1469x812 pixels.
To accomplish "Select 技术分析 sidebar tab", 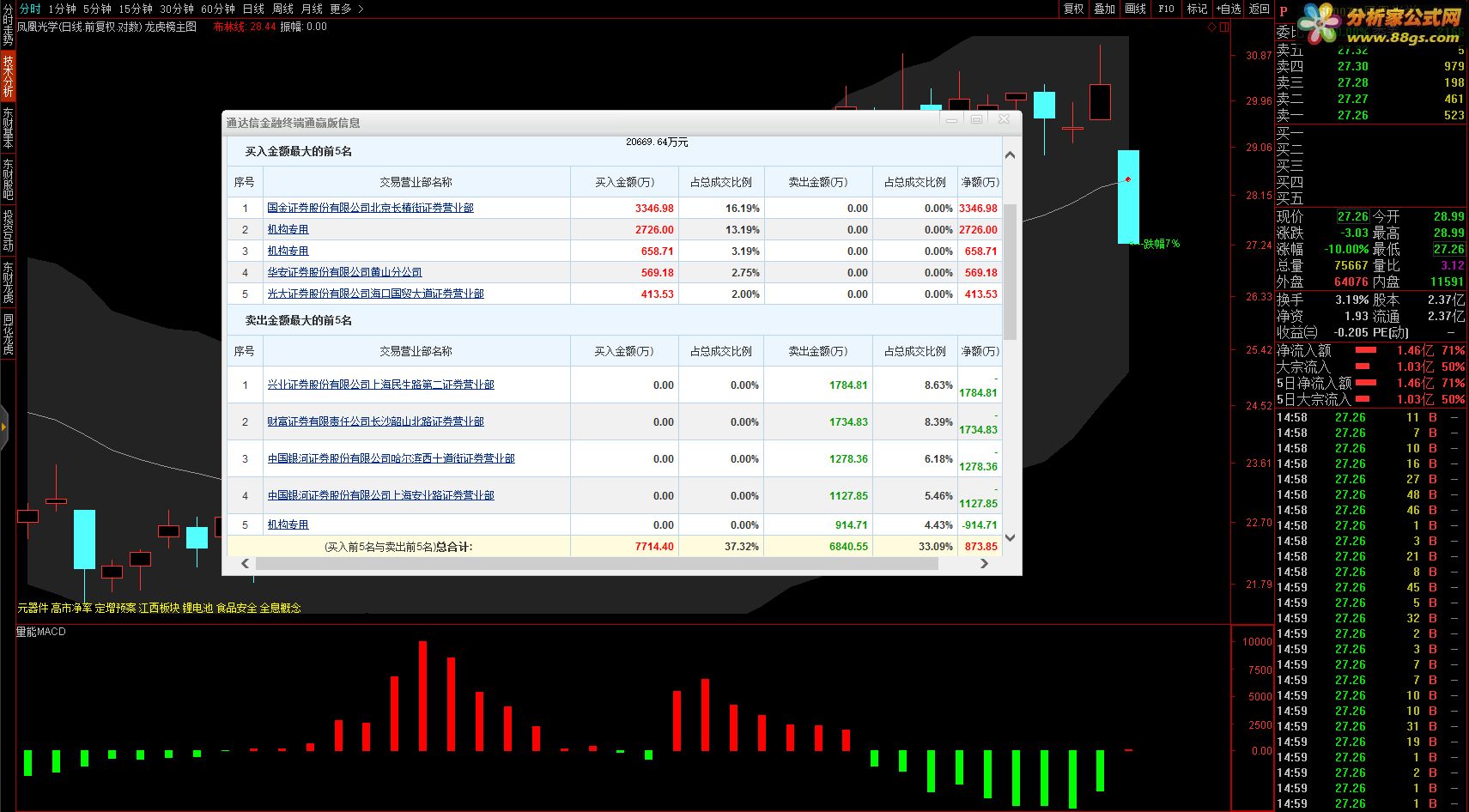I will click(8, 76).
